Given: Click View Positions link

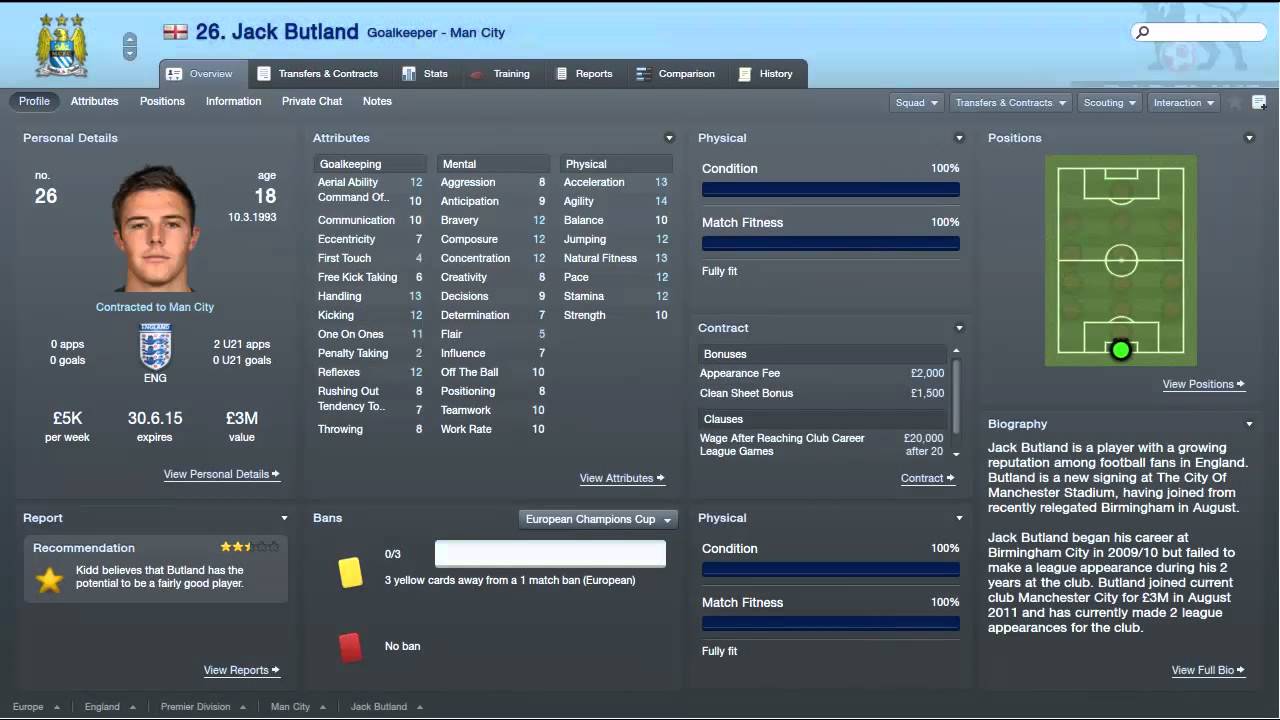Looking at the screenshot, I should [x=1204, y=384].
